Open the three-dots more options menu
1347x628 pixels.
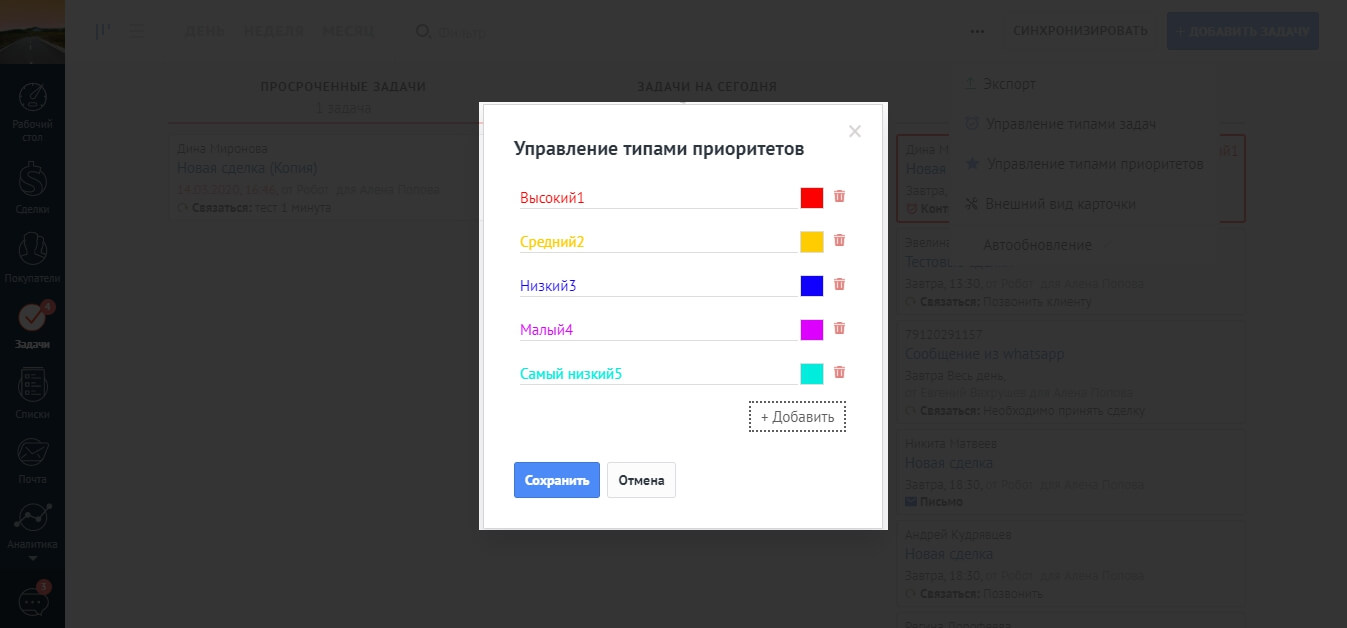(977, 31)
